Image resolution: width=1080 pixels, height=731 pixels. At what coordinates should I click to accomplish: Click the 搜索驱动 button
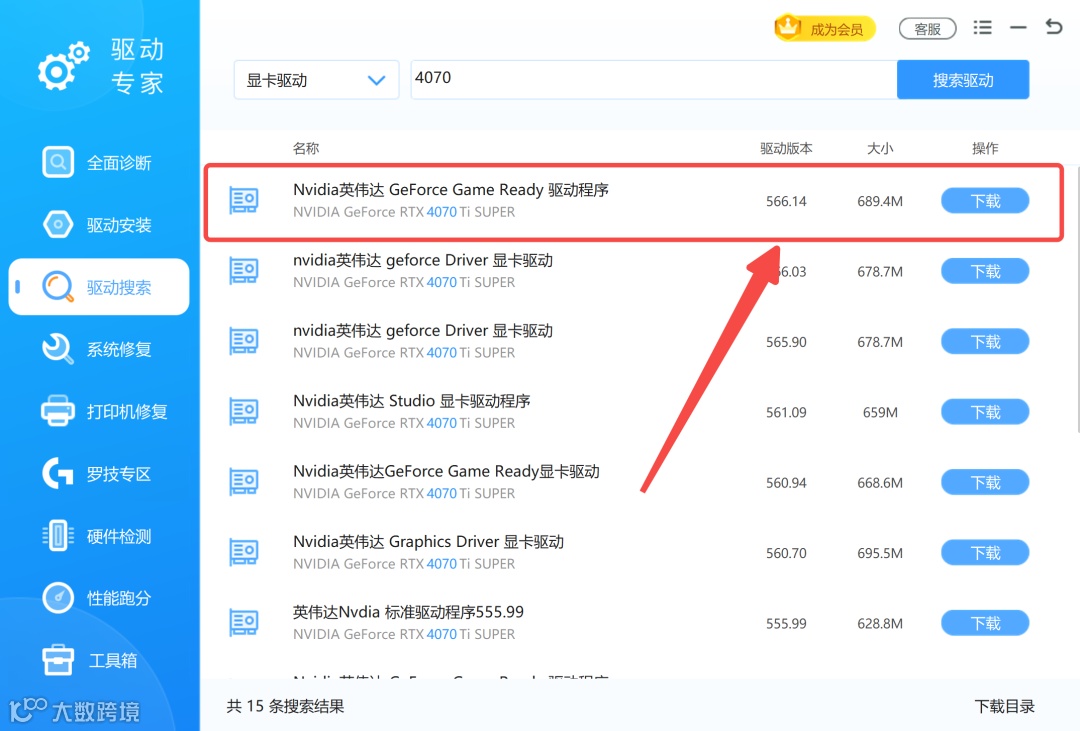point(963,80)
